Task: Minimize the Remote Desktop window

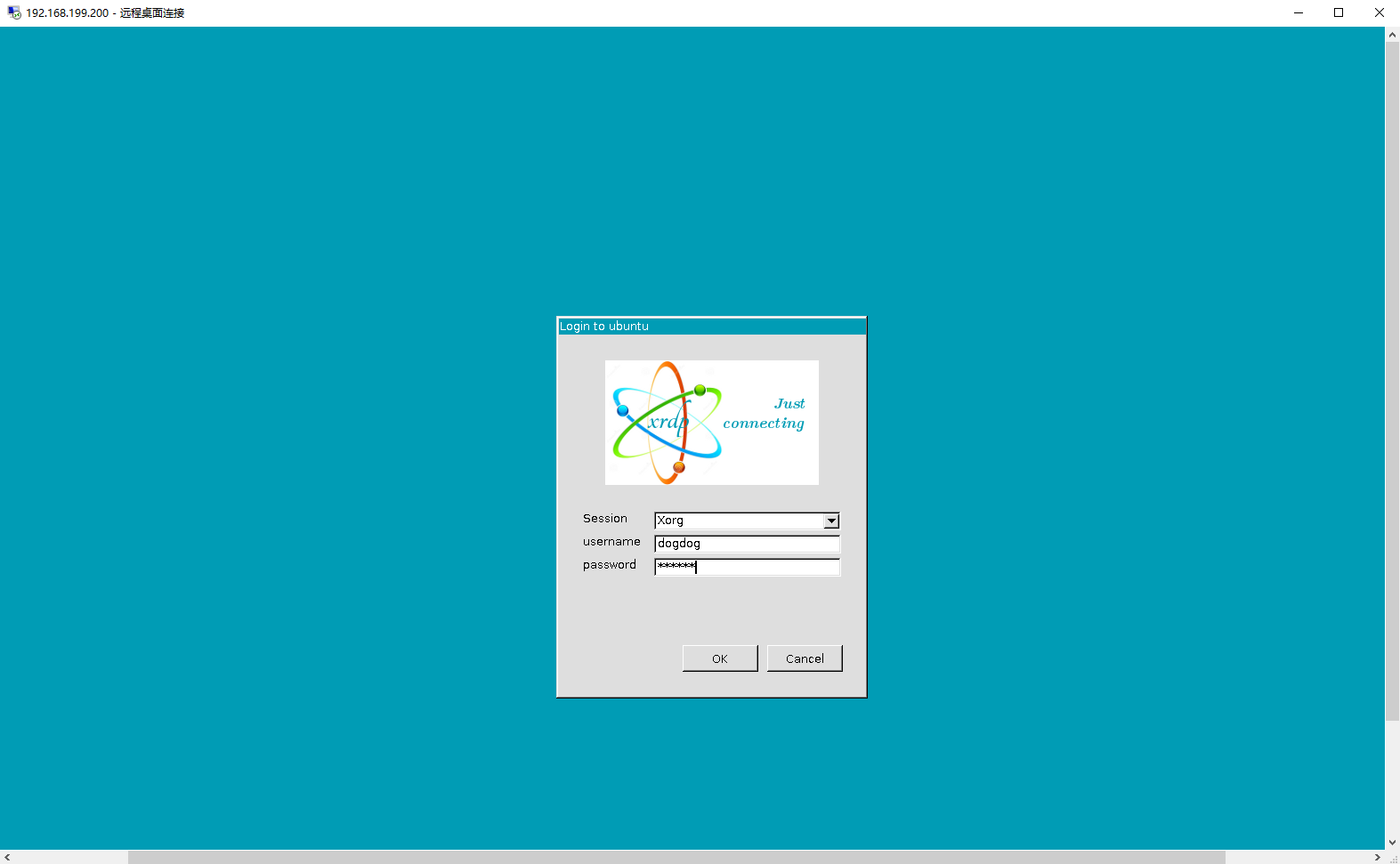Action: 1299,12
